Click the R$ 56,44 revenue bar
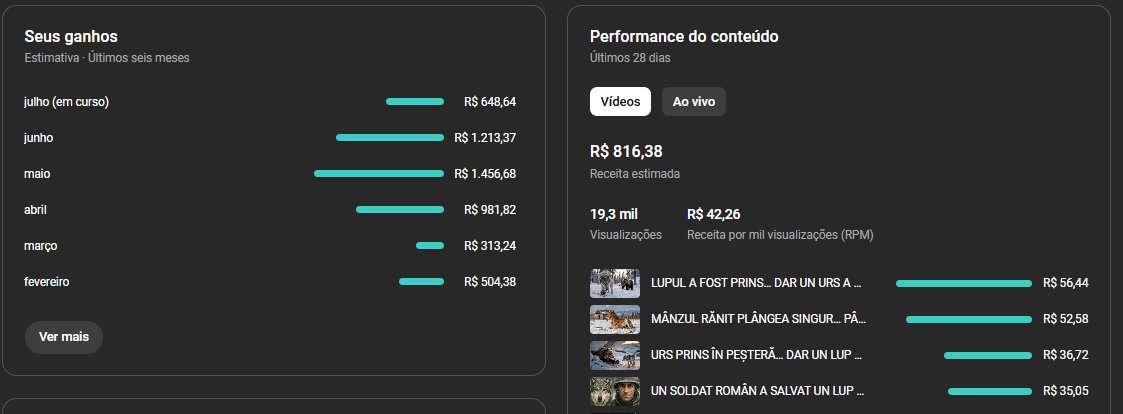 pyautogui.click(x=964, y=284)
